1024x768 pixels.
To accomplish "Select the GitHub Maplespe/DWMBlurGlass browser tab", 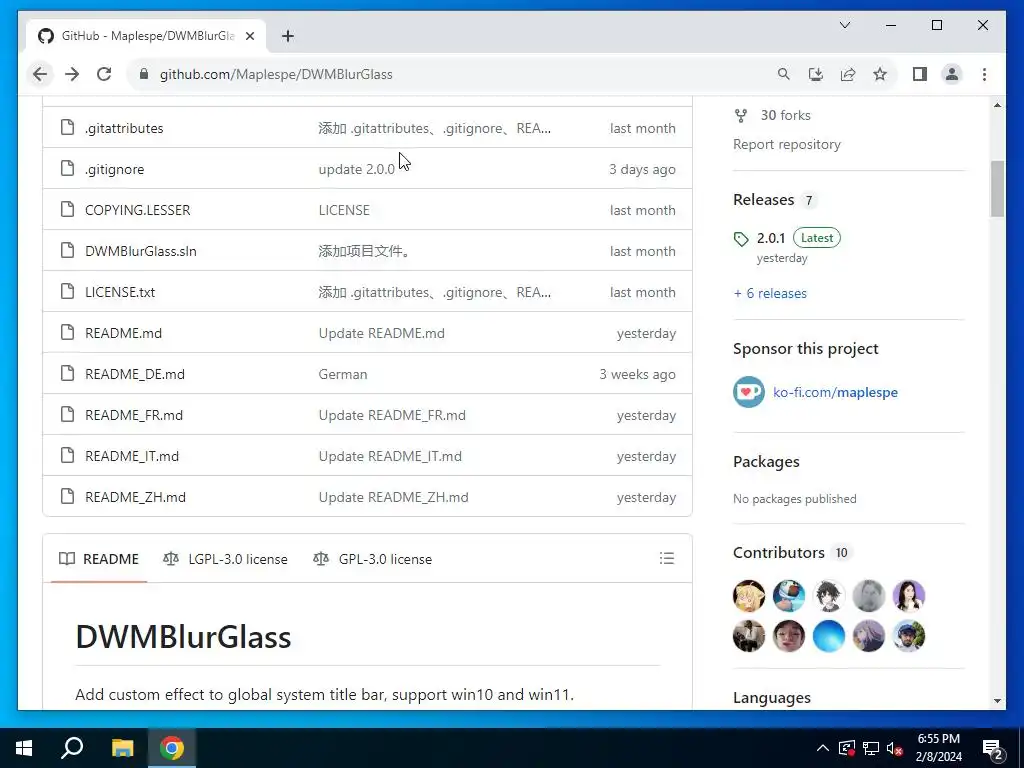I will [146, 36].
